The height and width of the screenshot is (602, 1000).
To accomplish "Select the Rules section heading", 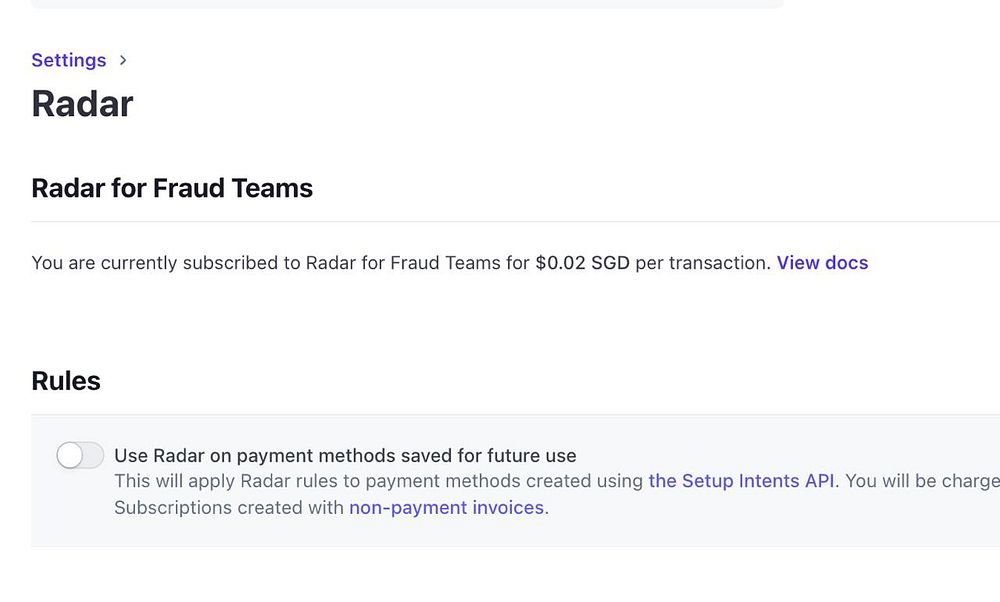I will pyautogui.click(x=66, y=381).
